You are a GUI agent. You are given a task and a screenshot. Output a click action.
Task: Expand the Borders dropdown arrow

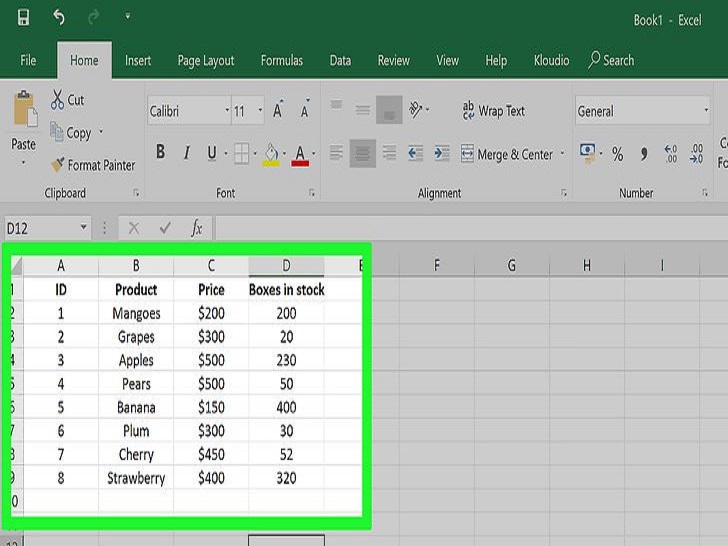[x=255, y=153]
